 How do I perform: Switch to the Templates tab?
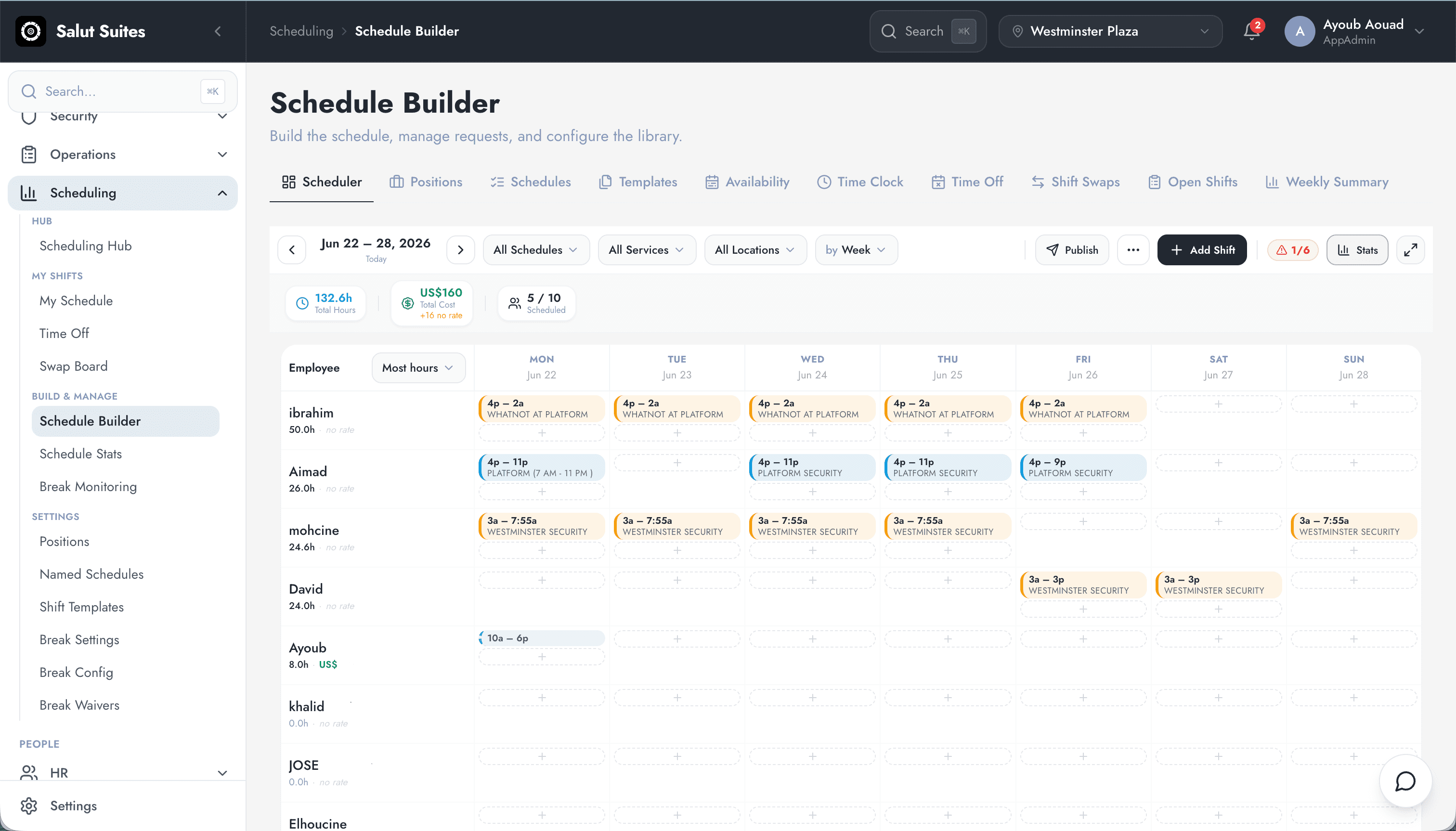pyautogui.click(x=637, y=182)
